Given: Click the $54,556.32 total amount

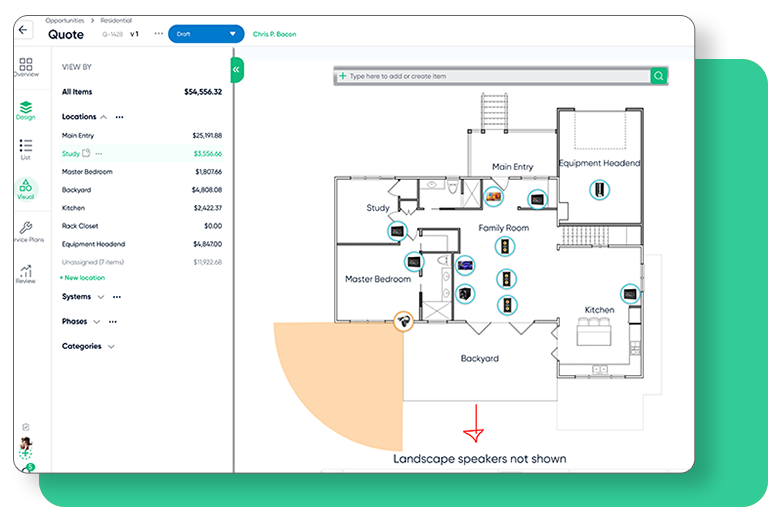Looking at the screenshot, I should click(x=203, y=92).
